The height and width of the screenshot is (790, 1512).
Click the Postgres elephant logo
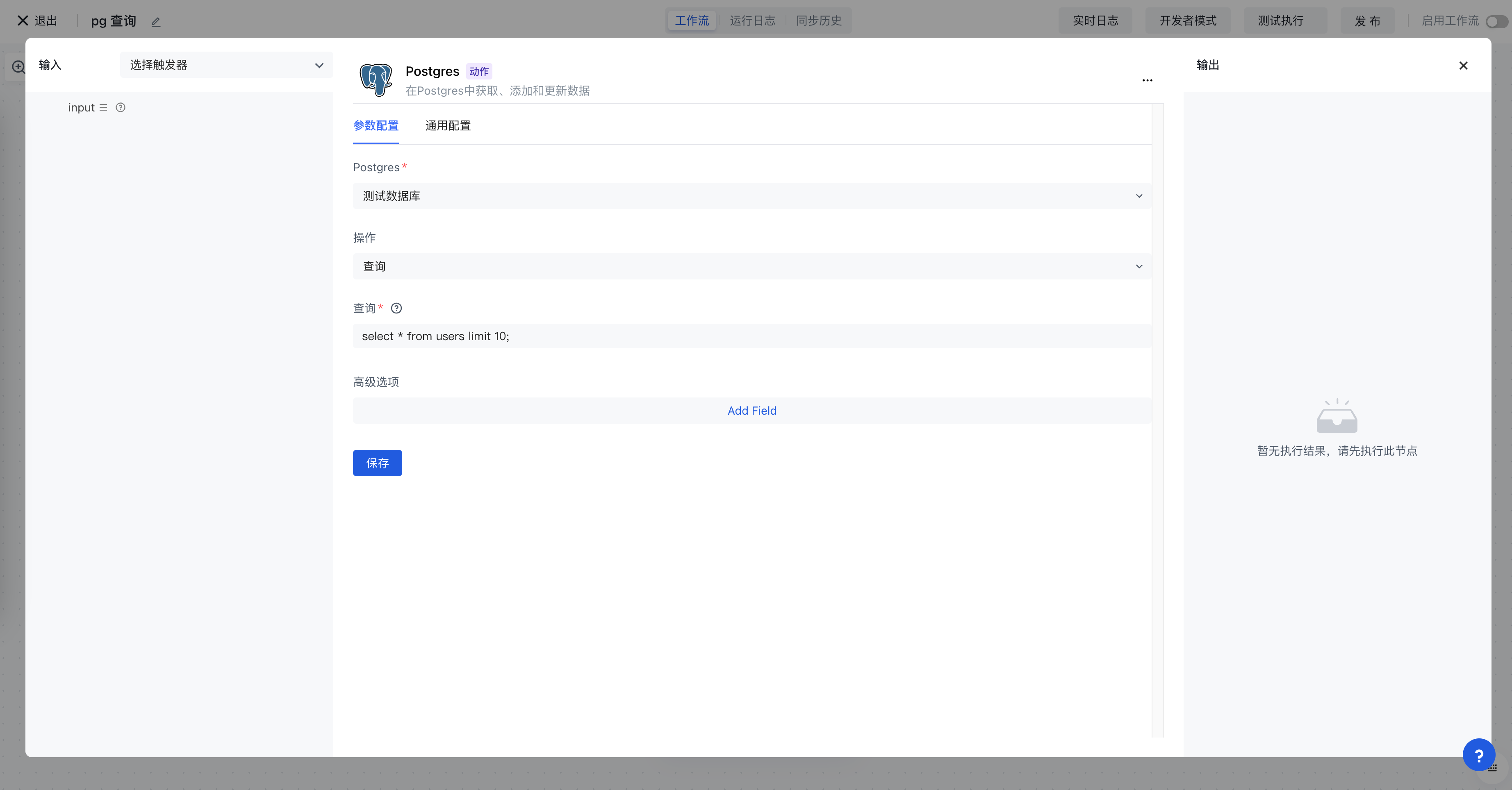coord(376,80)
